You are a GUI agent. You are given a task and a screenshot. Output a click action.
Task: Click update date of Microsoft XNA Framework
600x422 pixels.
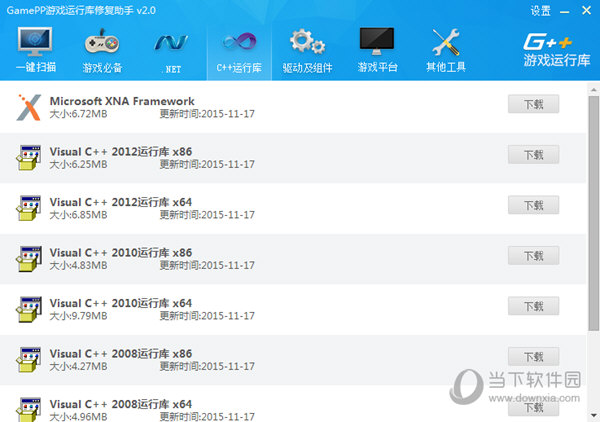(x=207, y=114)
